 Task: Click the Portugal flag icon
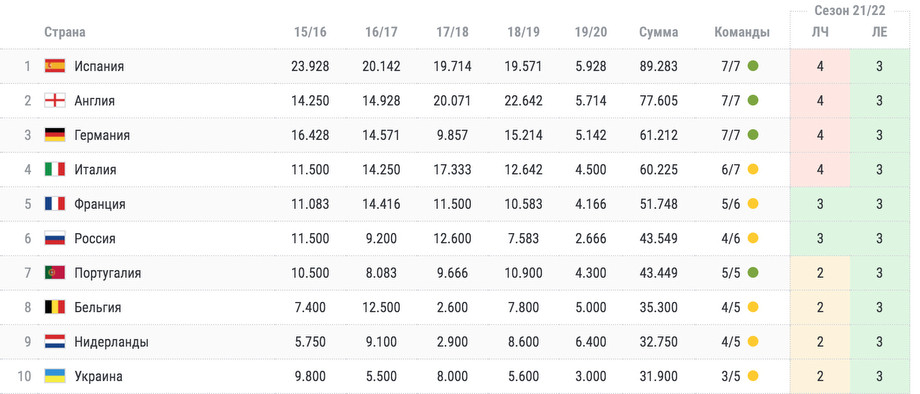(55, 273)
